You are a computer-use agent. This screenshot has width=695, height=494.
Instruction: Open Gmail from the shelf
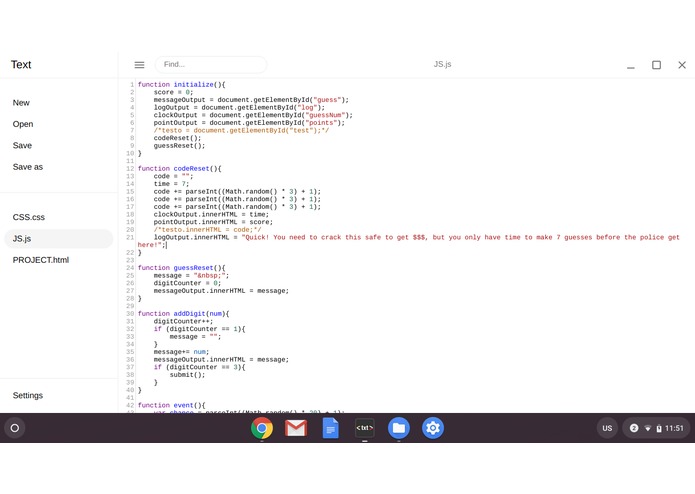tap(296, 428)
